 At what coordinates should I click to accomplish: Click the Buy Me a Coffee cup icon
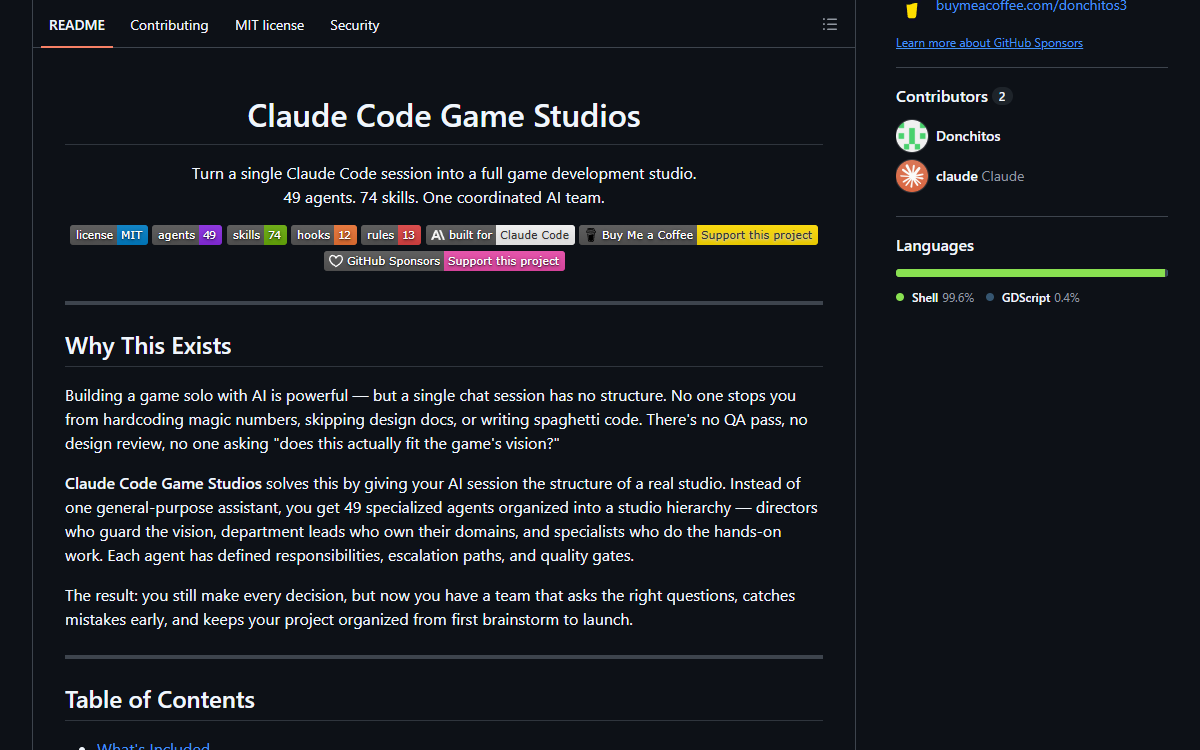click(912, 8)
